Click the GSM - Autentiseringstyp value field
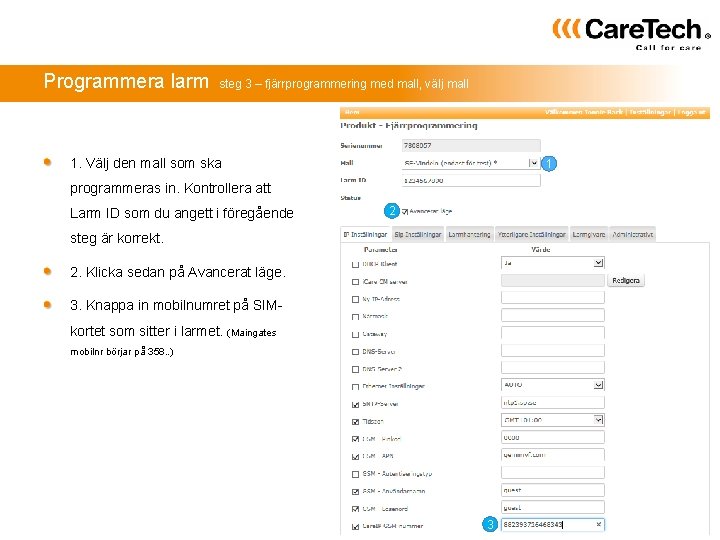The image size is (720, 540). pyautogui.click(x=552, y=472)
